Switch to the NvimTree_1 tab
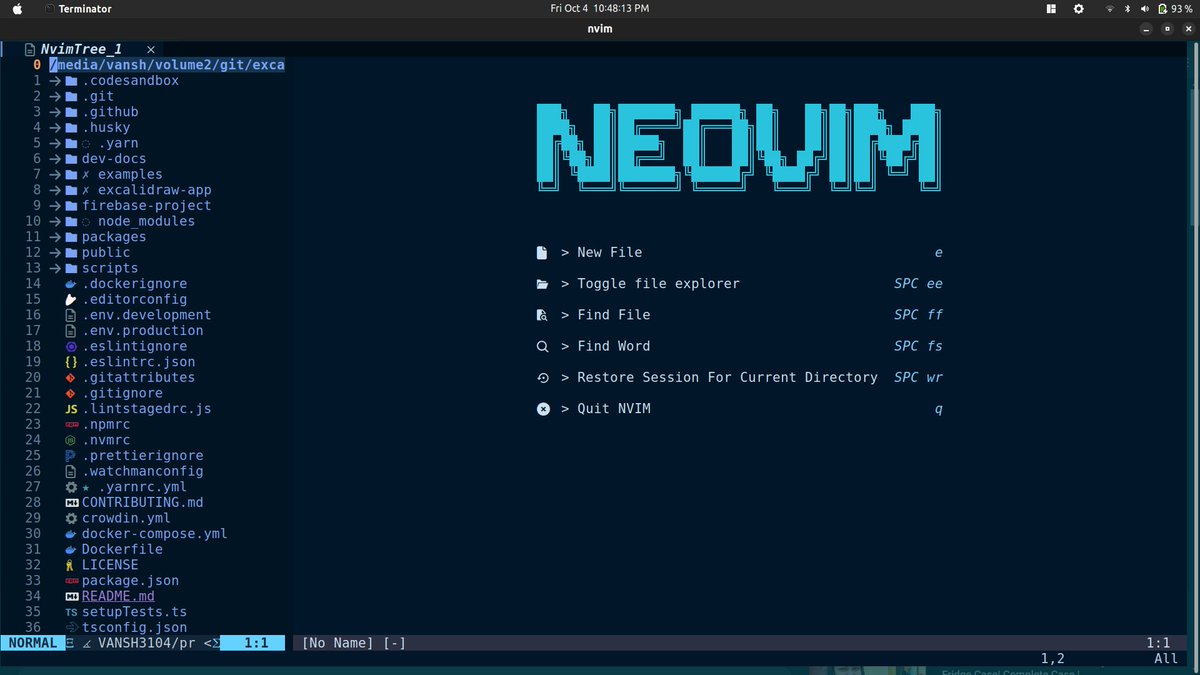 pyautogui.click(x=80, y=49)
